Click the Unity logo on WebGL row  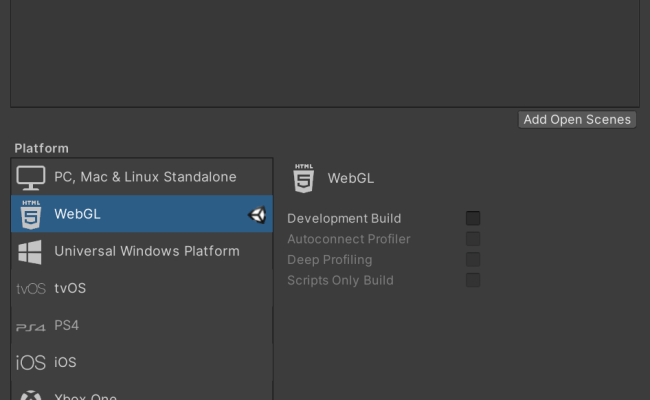257,215
